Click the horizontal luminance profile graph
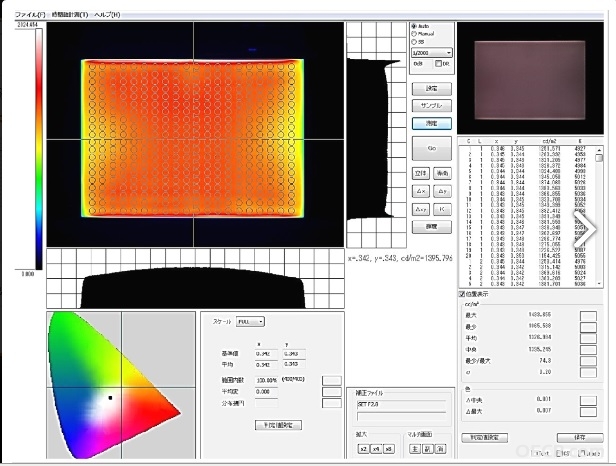 click(195, 279)
